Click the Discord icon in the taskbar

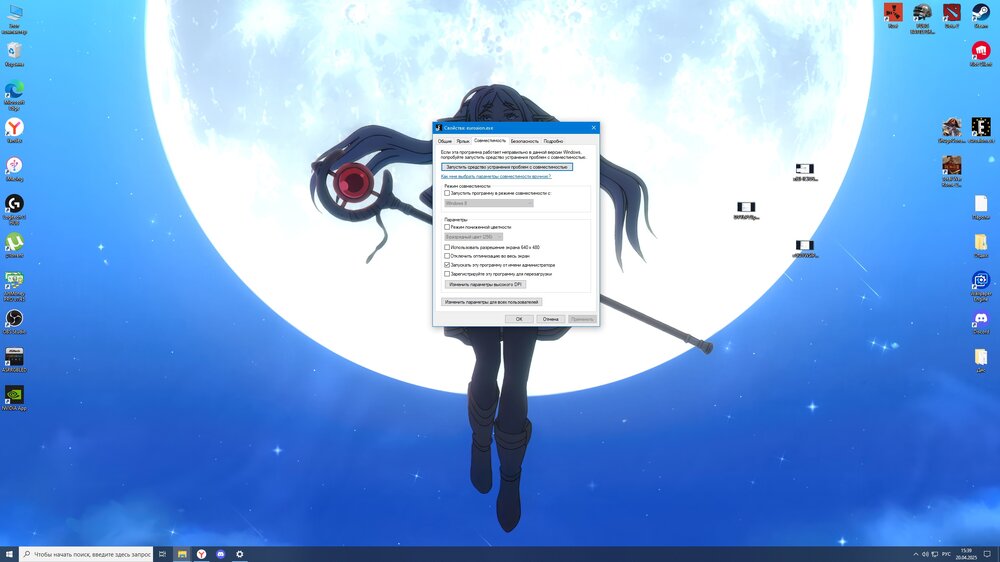tap(220, 554)
